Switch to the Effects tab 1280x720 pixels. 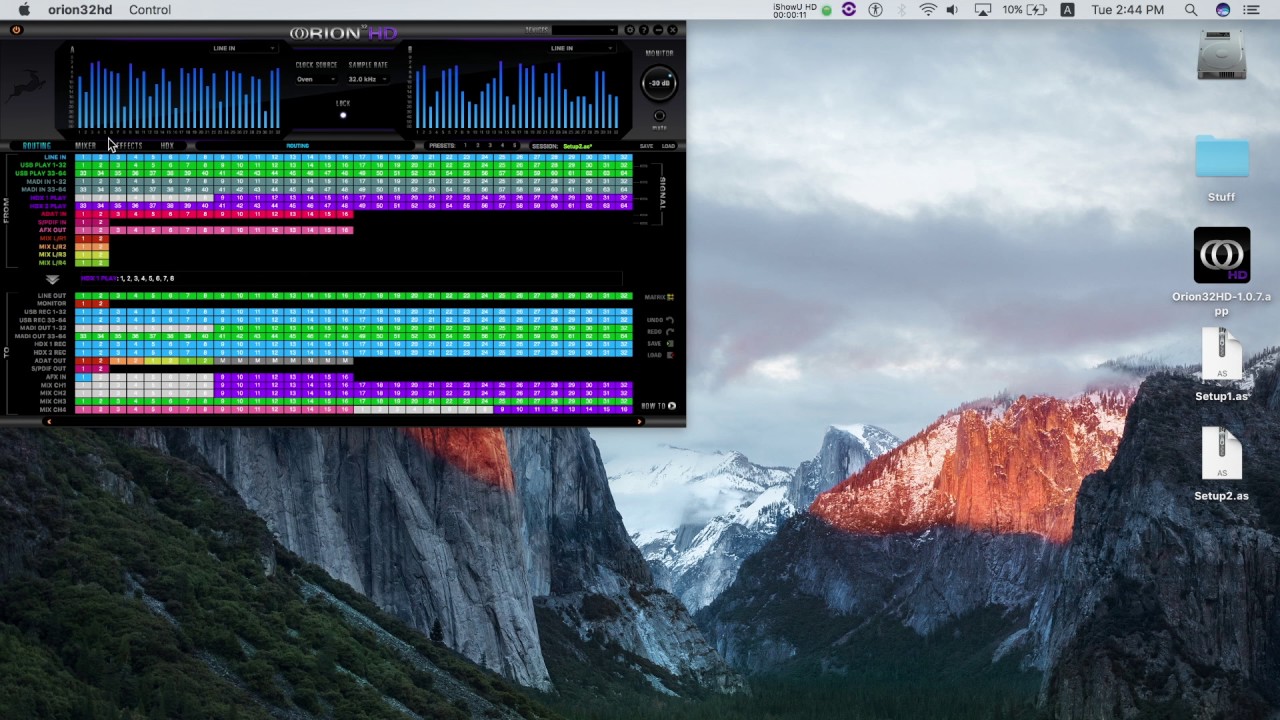[128, 146]
